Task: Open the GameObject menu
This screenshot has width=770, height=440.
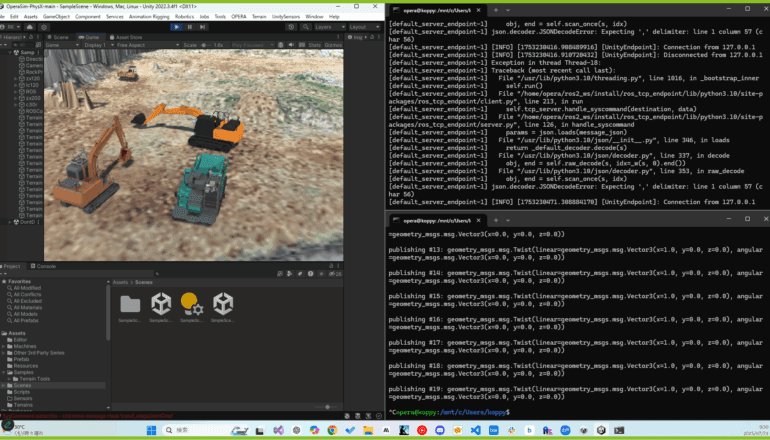Action: (x=56, y=16)
